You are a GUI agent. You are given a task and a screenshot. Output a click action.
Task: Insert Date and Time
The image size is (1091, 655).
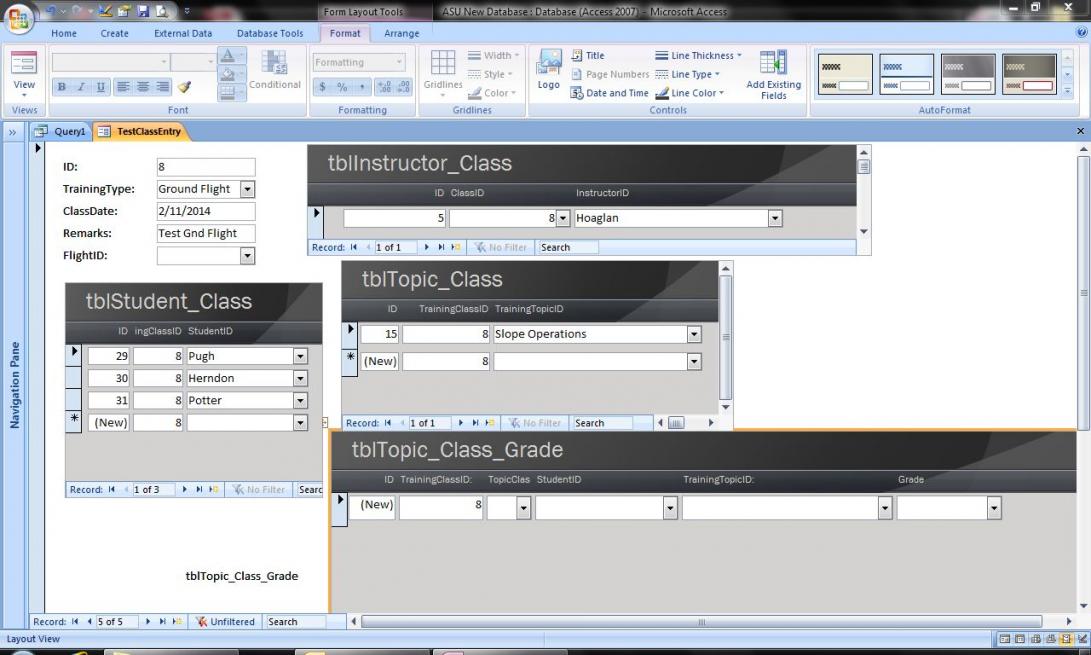(610, 93)
